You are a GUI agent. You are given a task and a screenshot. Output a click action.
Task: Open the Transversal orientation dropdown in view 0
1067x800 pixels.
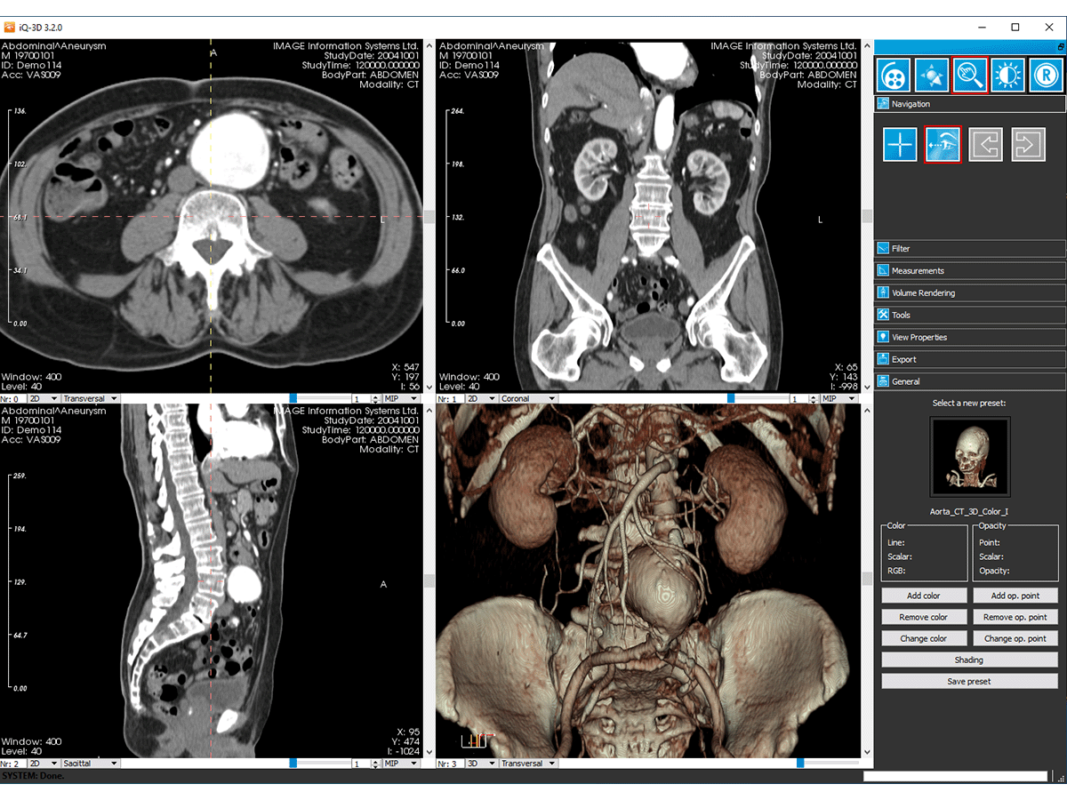91,398
